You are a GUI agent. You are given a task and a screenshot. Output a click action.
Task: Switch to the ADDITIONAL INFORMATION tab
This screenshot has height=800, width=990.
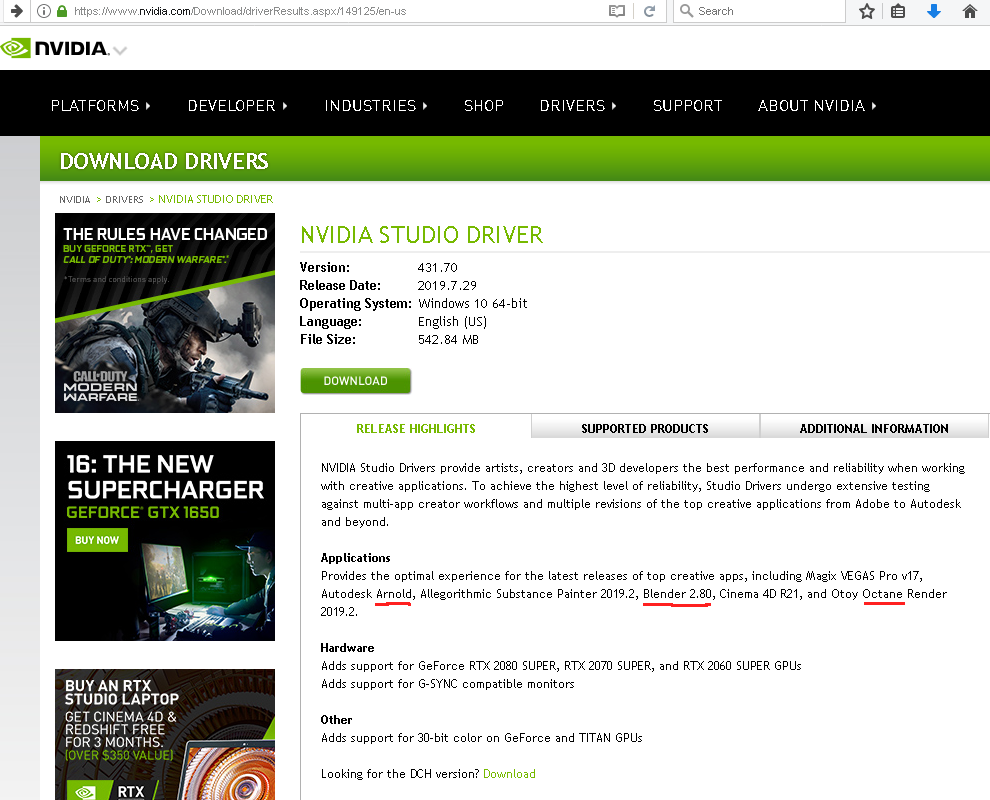coord(874,426)
